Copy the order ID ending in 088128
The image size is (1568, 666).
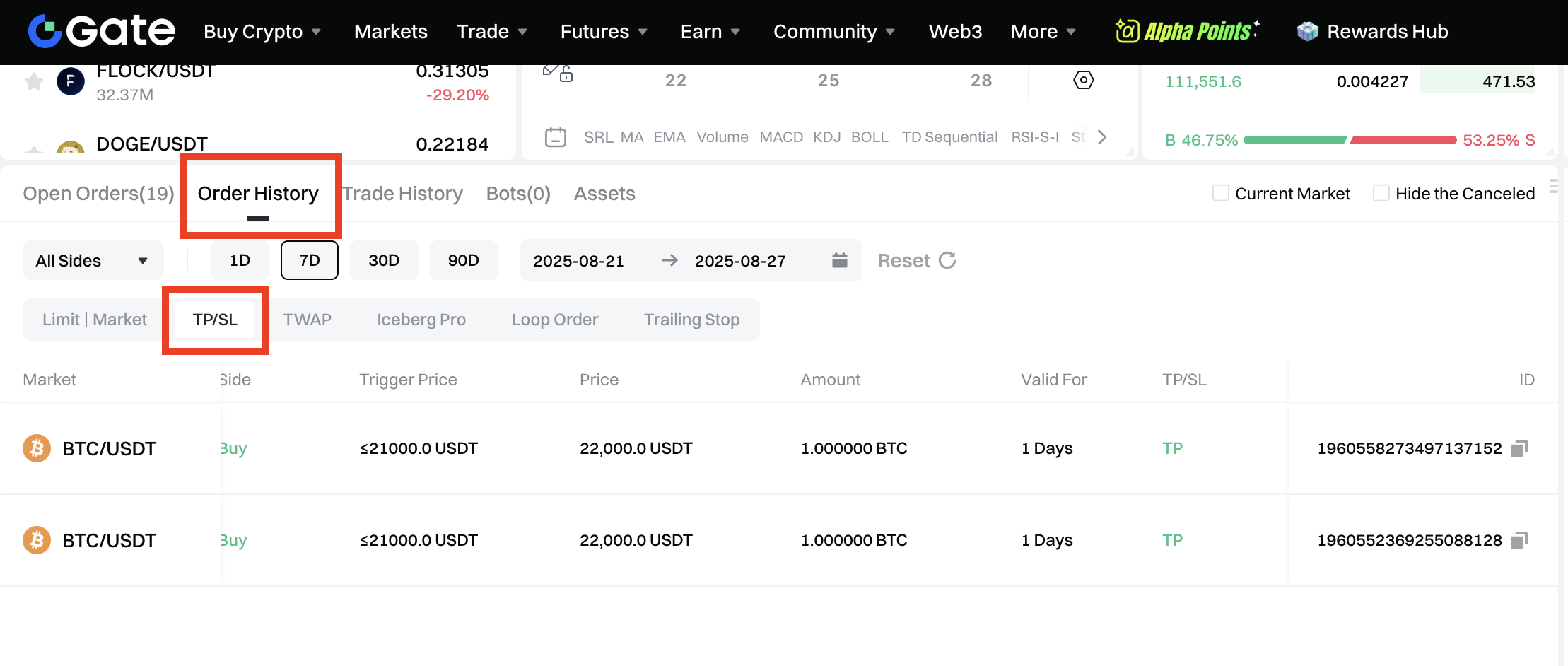pyautogui.click(x=1519, y=540)
